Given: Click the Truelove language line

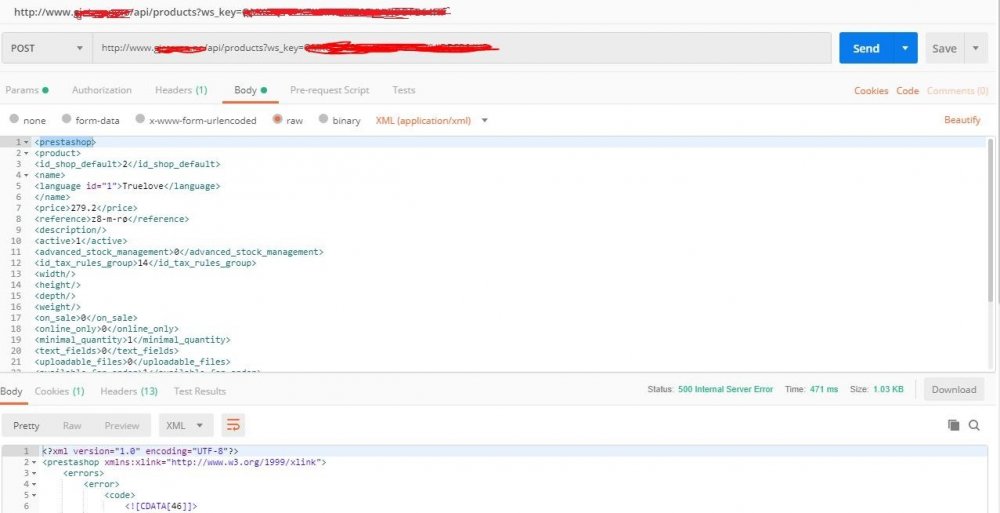Looking at the screenshot, I should (128, 186).
